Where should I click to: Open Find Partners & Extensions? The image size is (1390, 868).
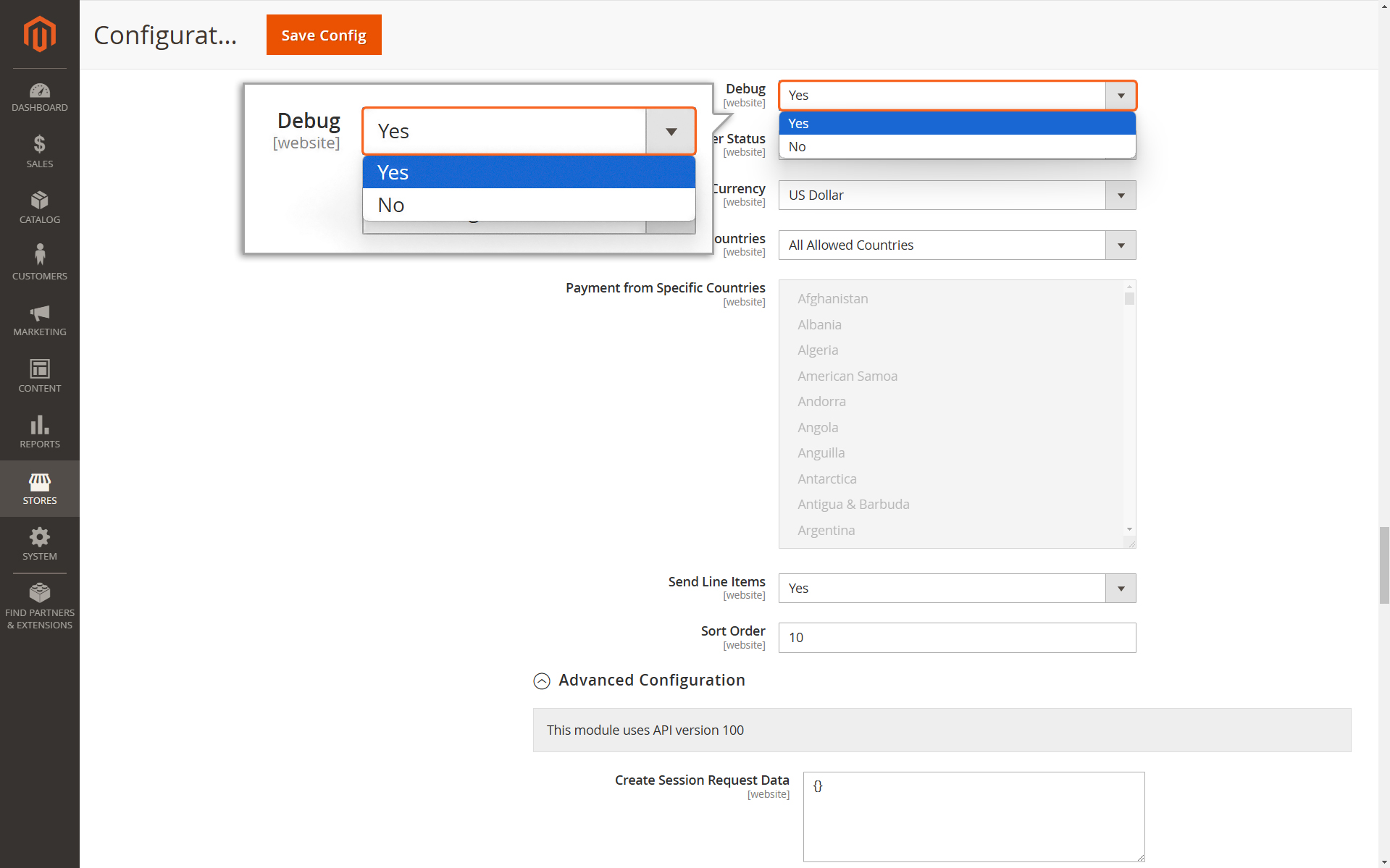pyautogui.click(x=40, y=606)
